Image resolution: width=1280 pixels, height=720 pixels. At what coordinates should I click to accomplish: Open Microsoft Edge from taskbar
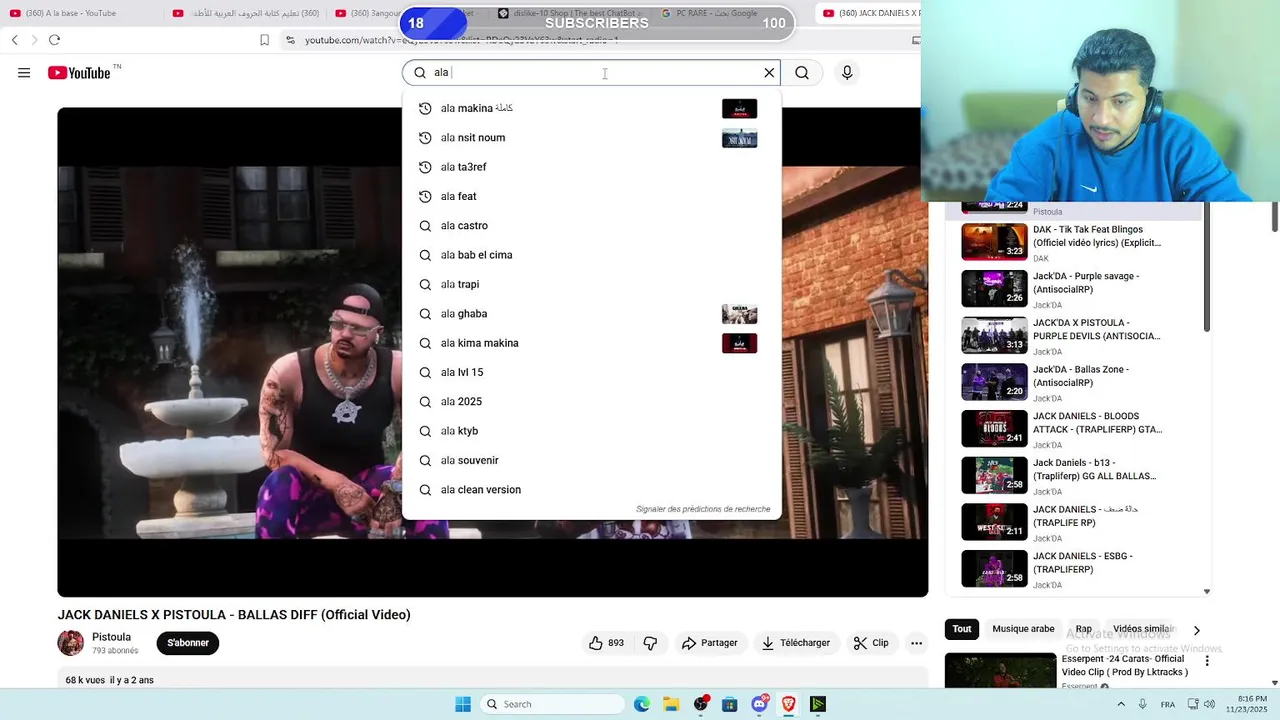642,704
